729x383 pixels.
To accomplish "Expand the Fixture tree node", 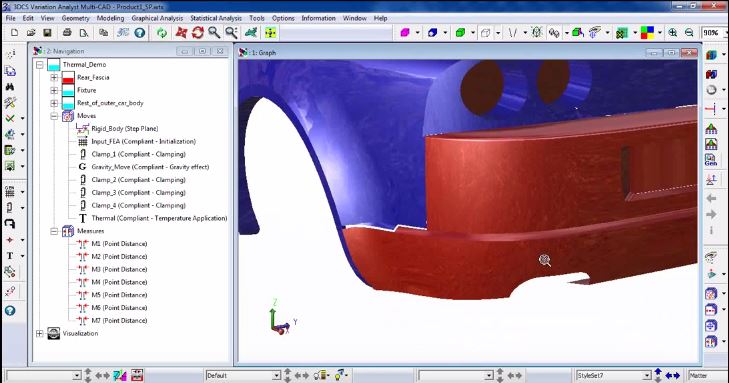I will tap(54, 90).
